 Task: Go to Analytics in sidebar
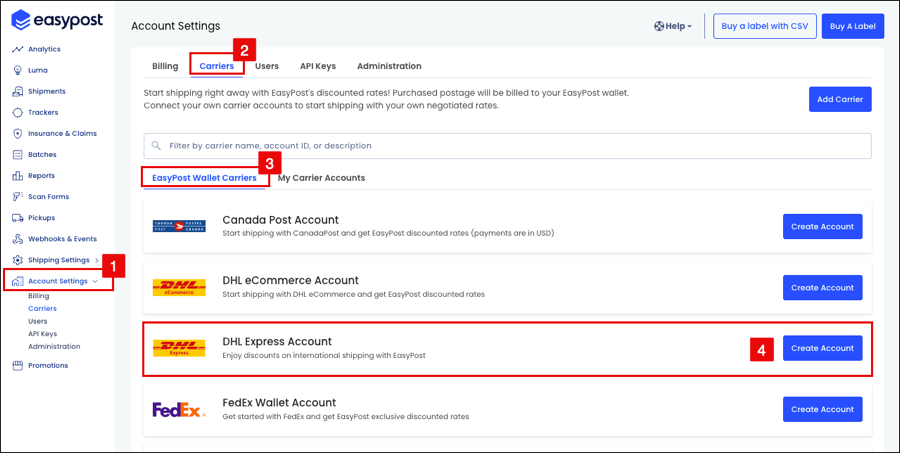pos(44,49)
